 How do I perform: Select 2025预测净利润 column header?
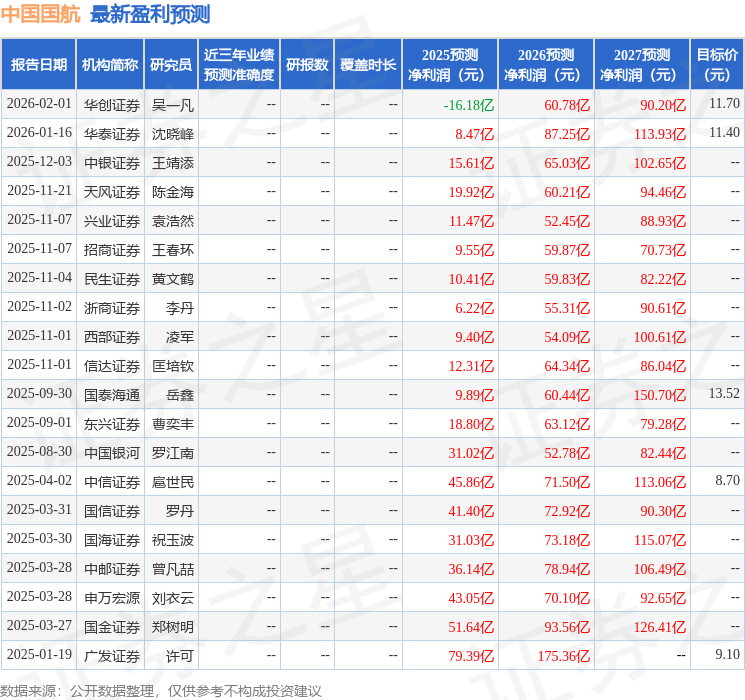click(x=450, y=64)
